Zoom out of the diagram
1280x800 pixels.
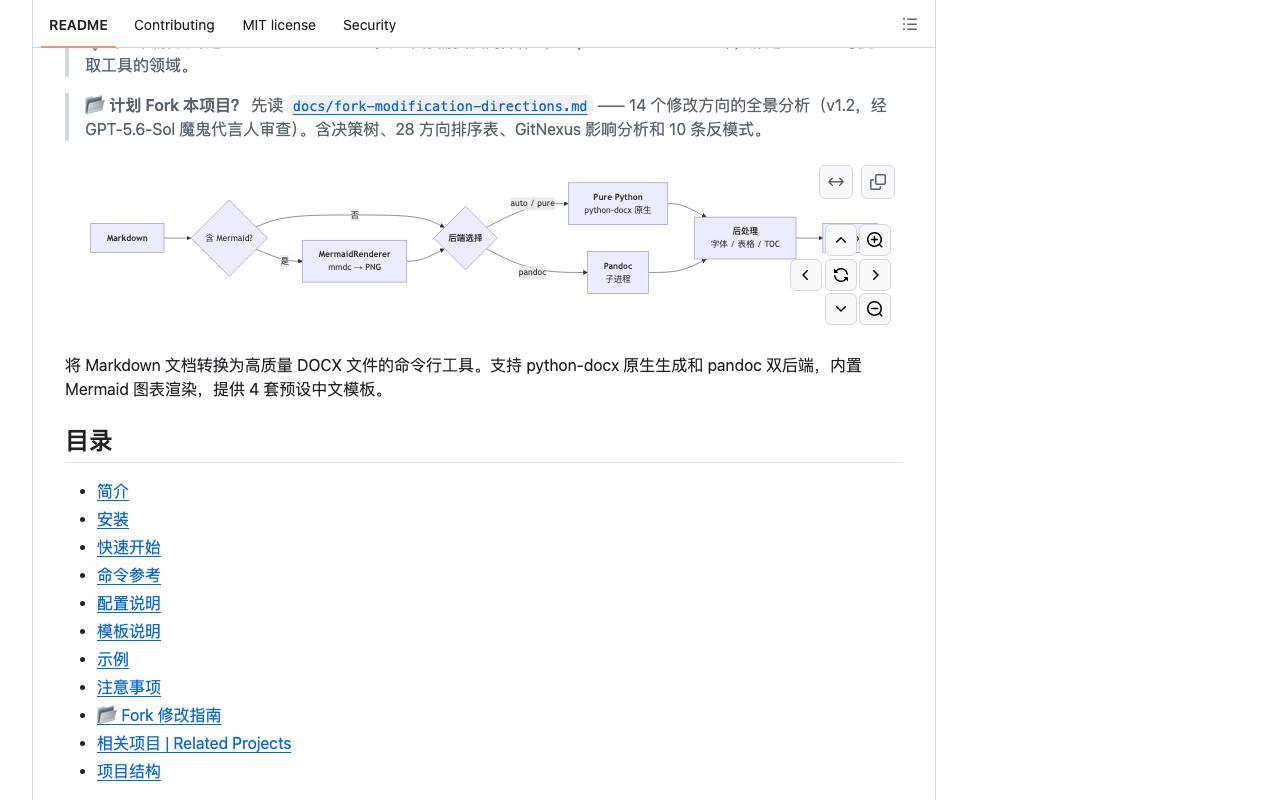click(x=875, y=309)
